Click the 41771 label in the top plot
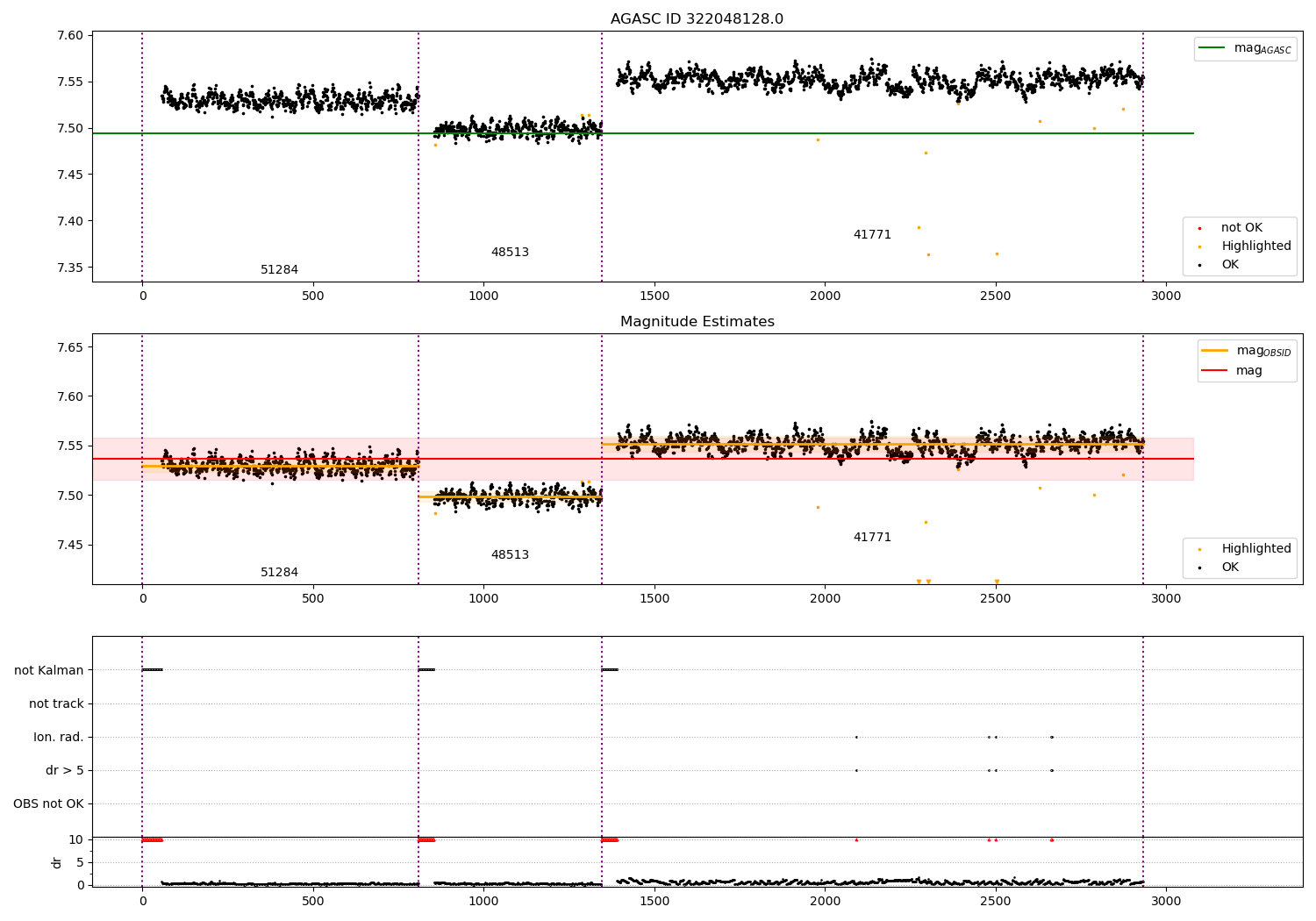The width and height of the screenshot is (1316, 921). click(872, 235)
